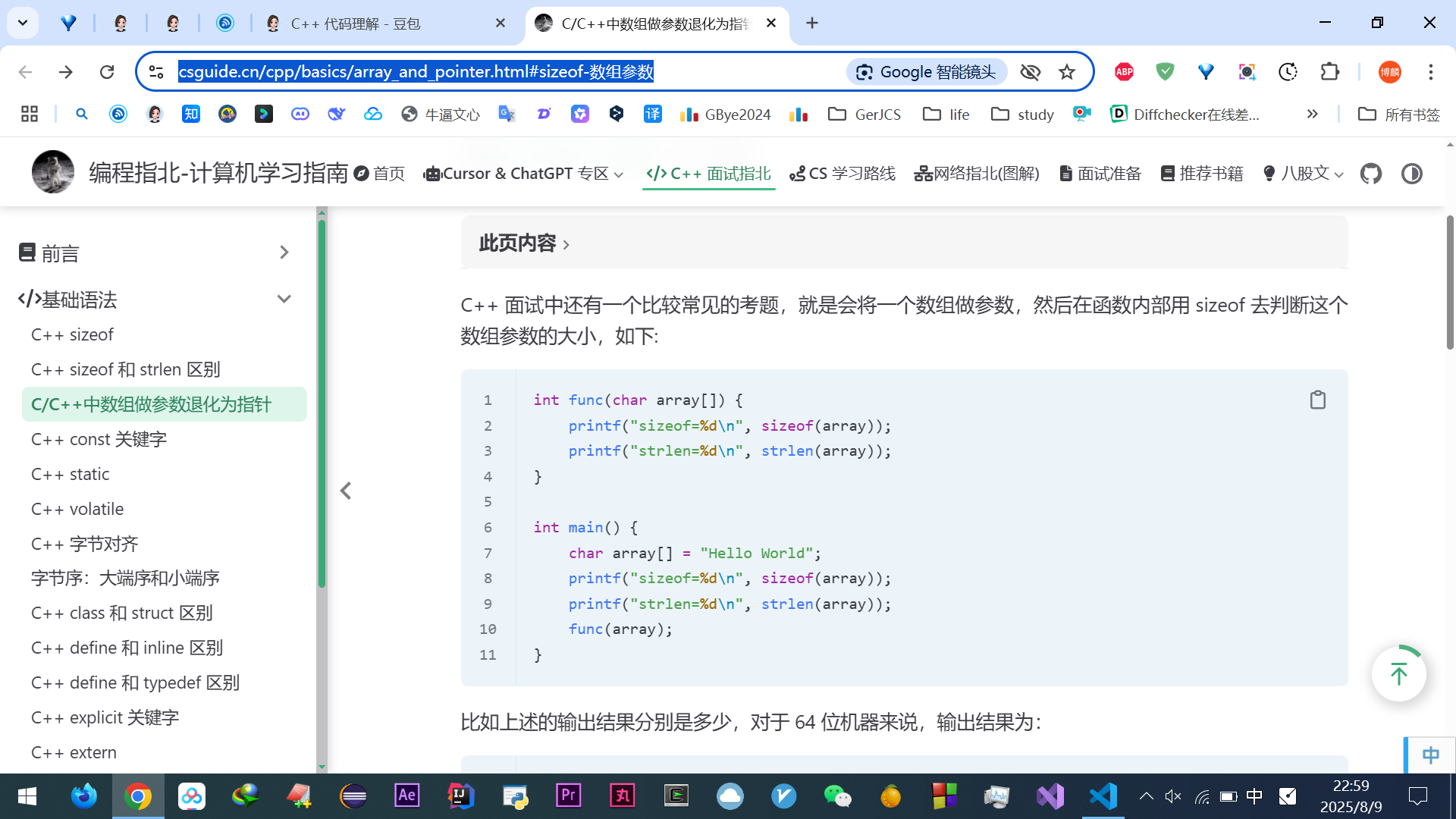Open Visual Studio Code from taskbar
1456x819 pixels.
tap(1103, 796)
